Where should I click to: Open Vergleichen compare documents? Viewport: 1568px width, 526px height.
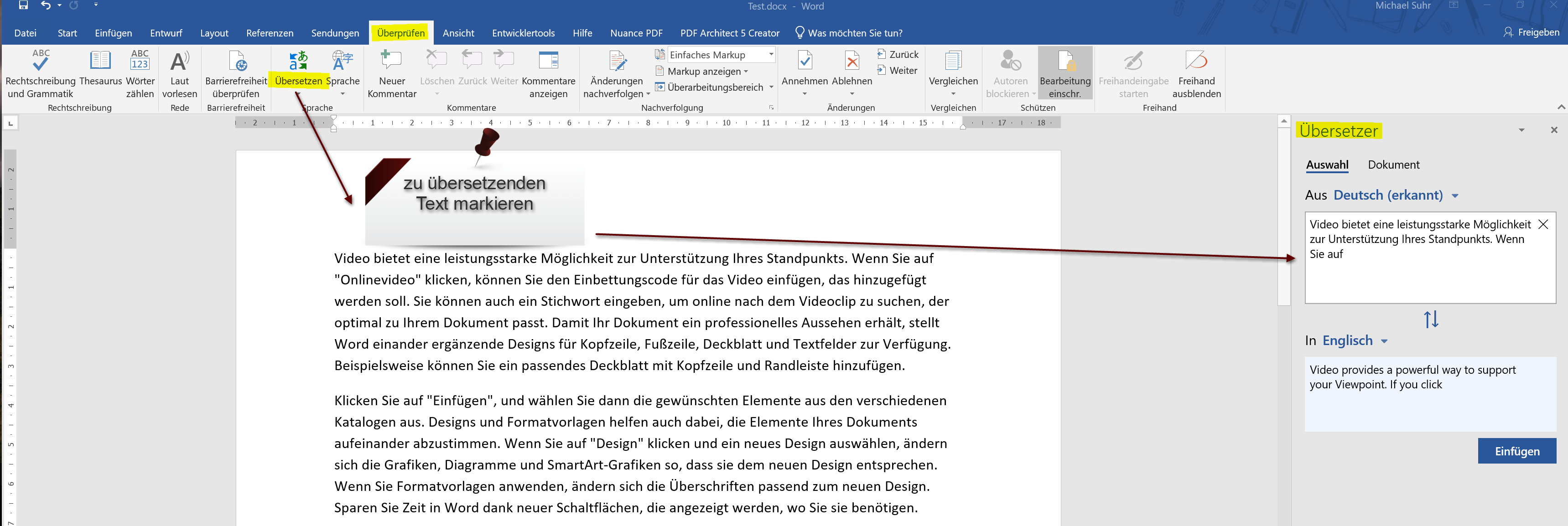tap(953, 73)
